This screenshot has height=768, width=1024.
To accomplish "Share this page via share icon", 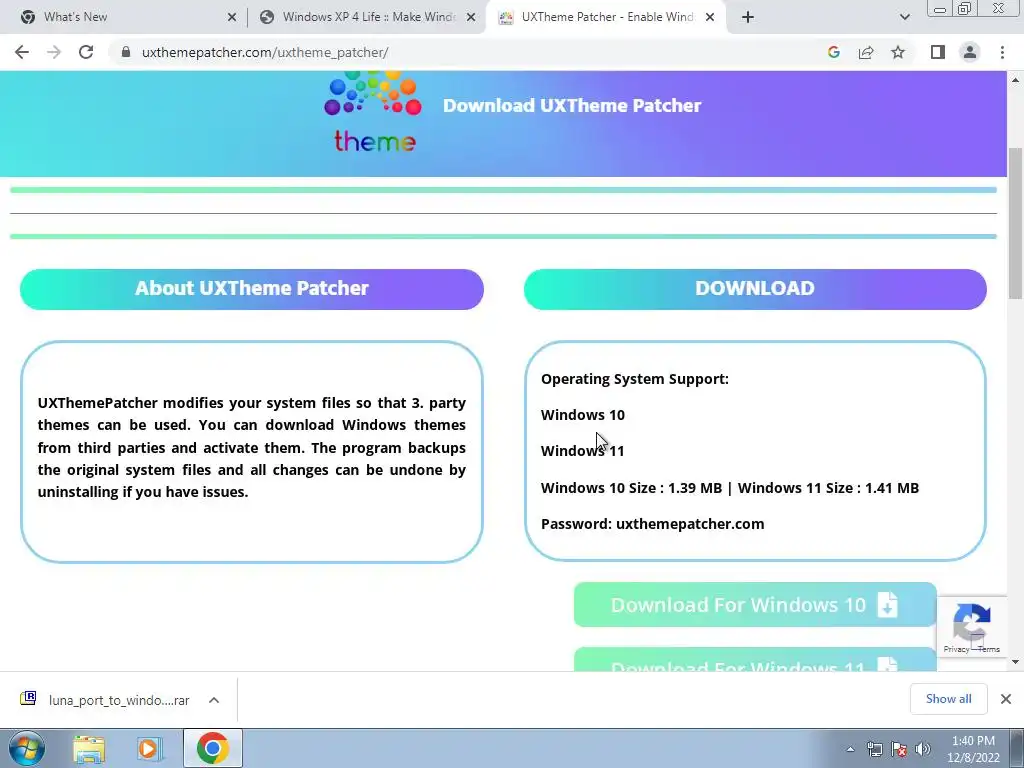I will [866, 52].
